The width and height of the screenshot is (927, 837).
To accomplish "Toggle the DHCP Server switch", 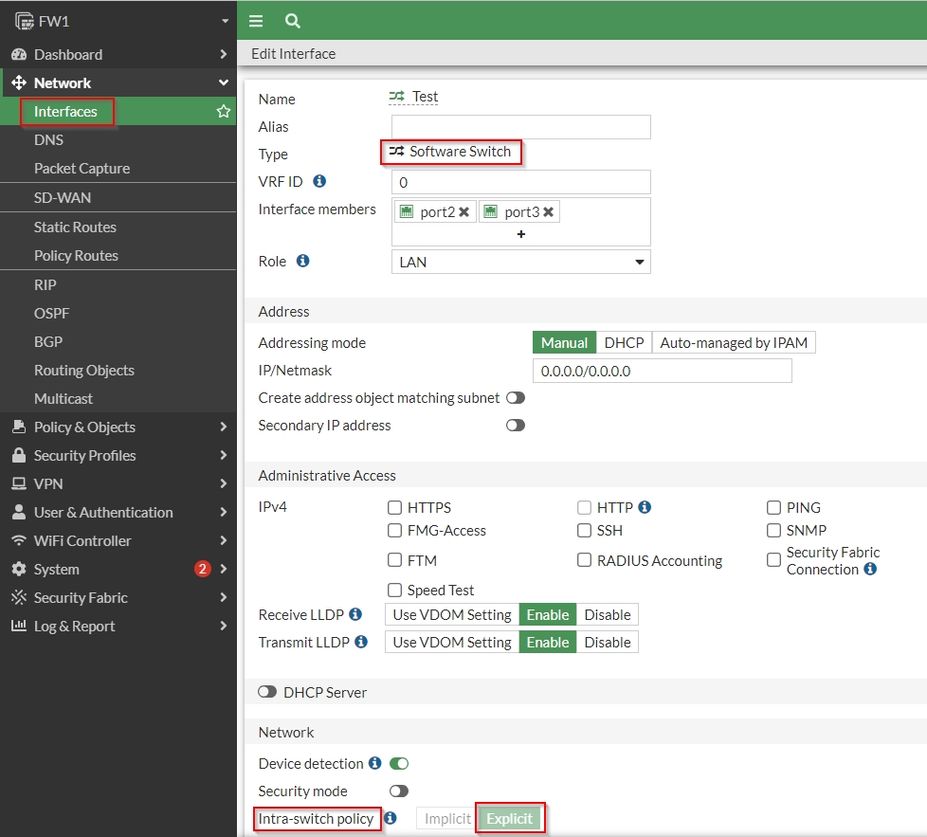I will 267,692.
